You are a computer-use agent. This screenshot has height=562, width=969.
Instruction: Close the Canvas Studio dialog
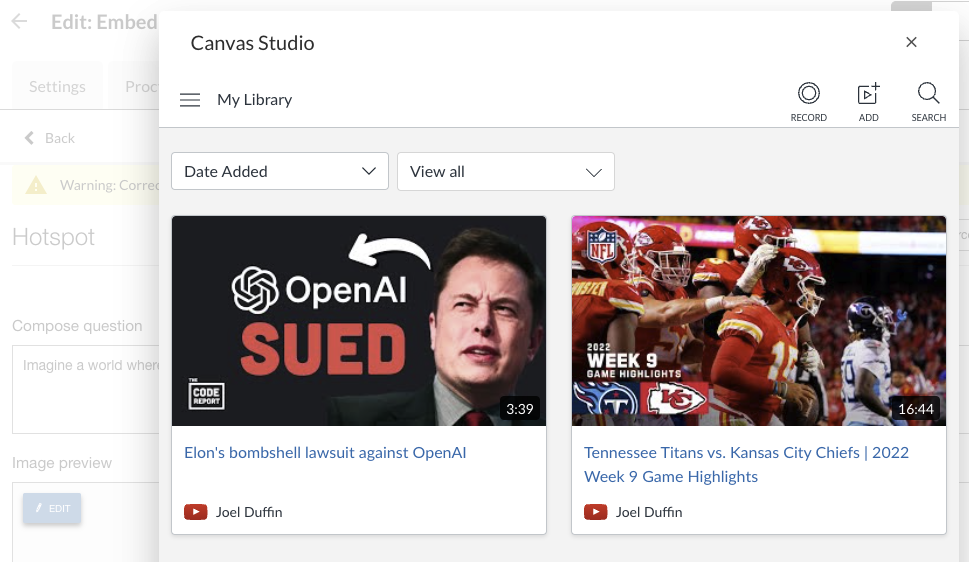point(911,42)
